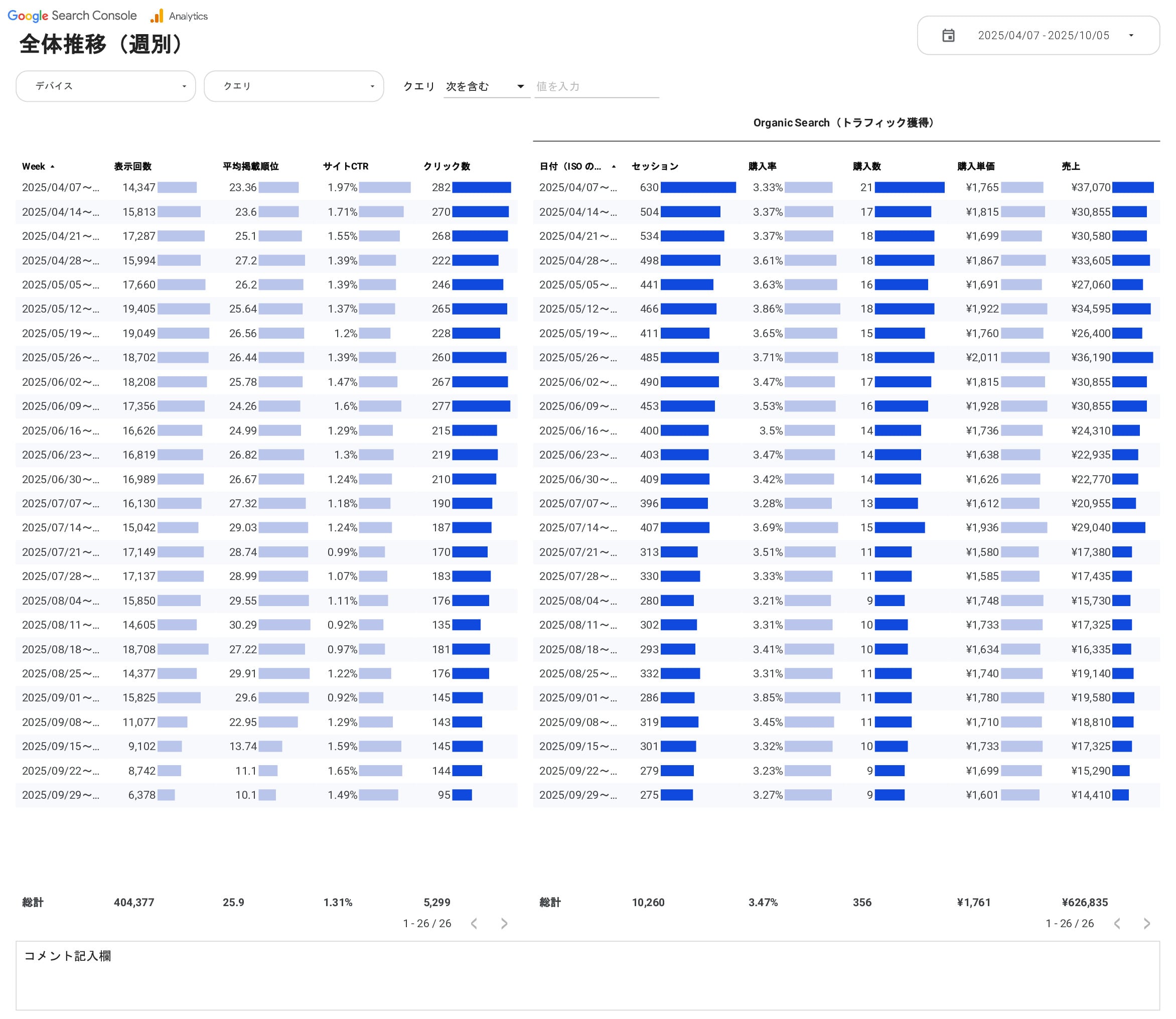This screenshot has width=1176, height=1019.
Task: Go to previous page of left table
Action: tap(474, 924)
